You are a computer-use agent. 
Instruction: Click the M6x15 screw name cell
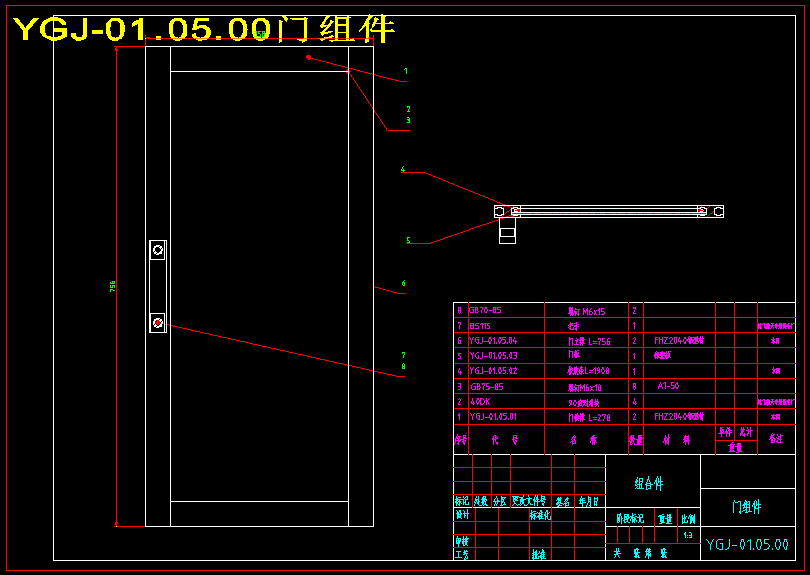586,312
